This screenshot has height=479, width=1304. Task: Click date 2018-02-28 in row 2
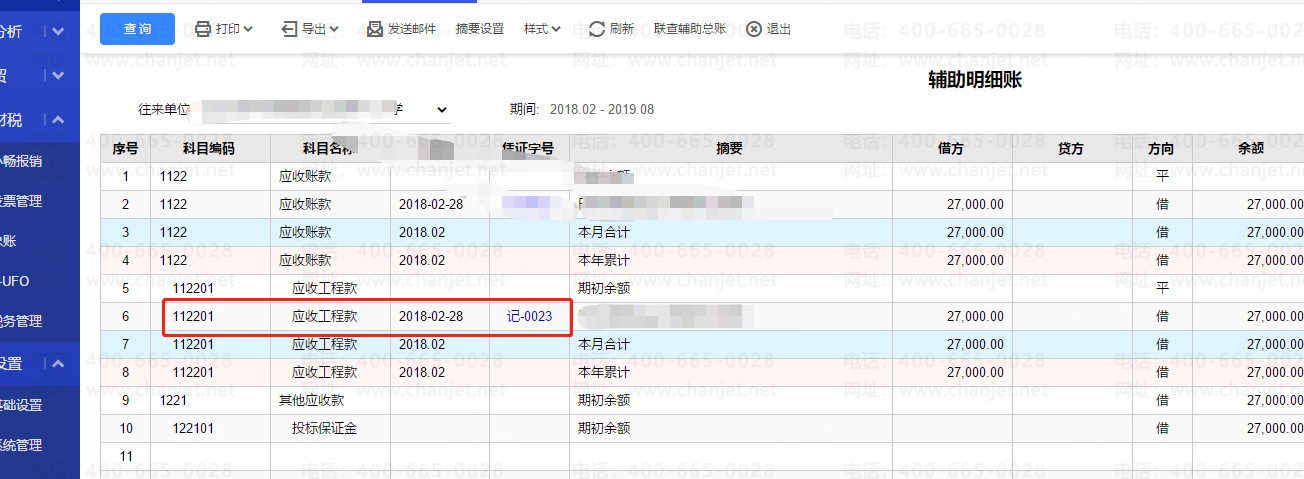coord(431,204)
